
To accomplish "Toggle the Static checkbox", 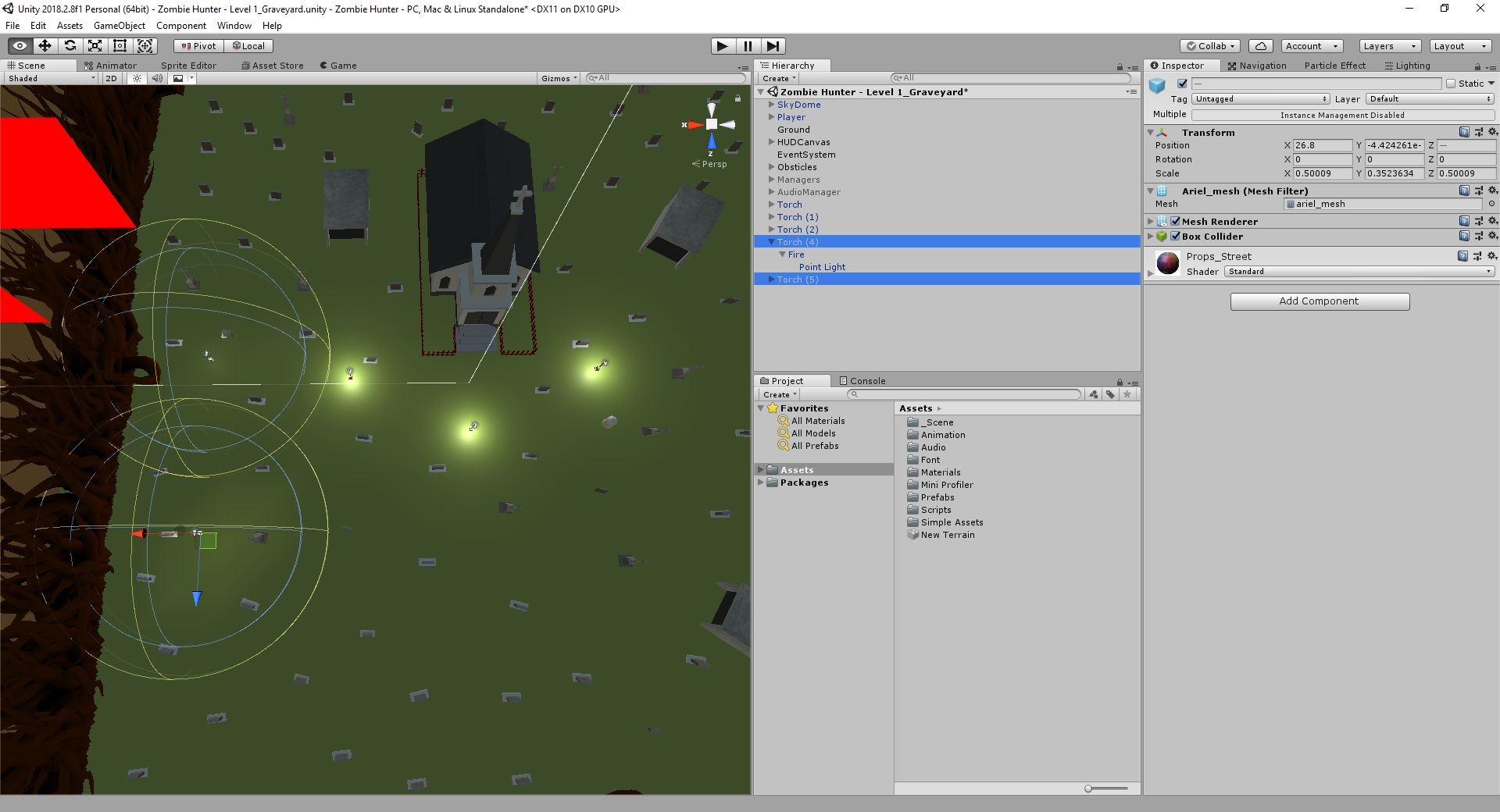I will 1451,84.
